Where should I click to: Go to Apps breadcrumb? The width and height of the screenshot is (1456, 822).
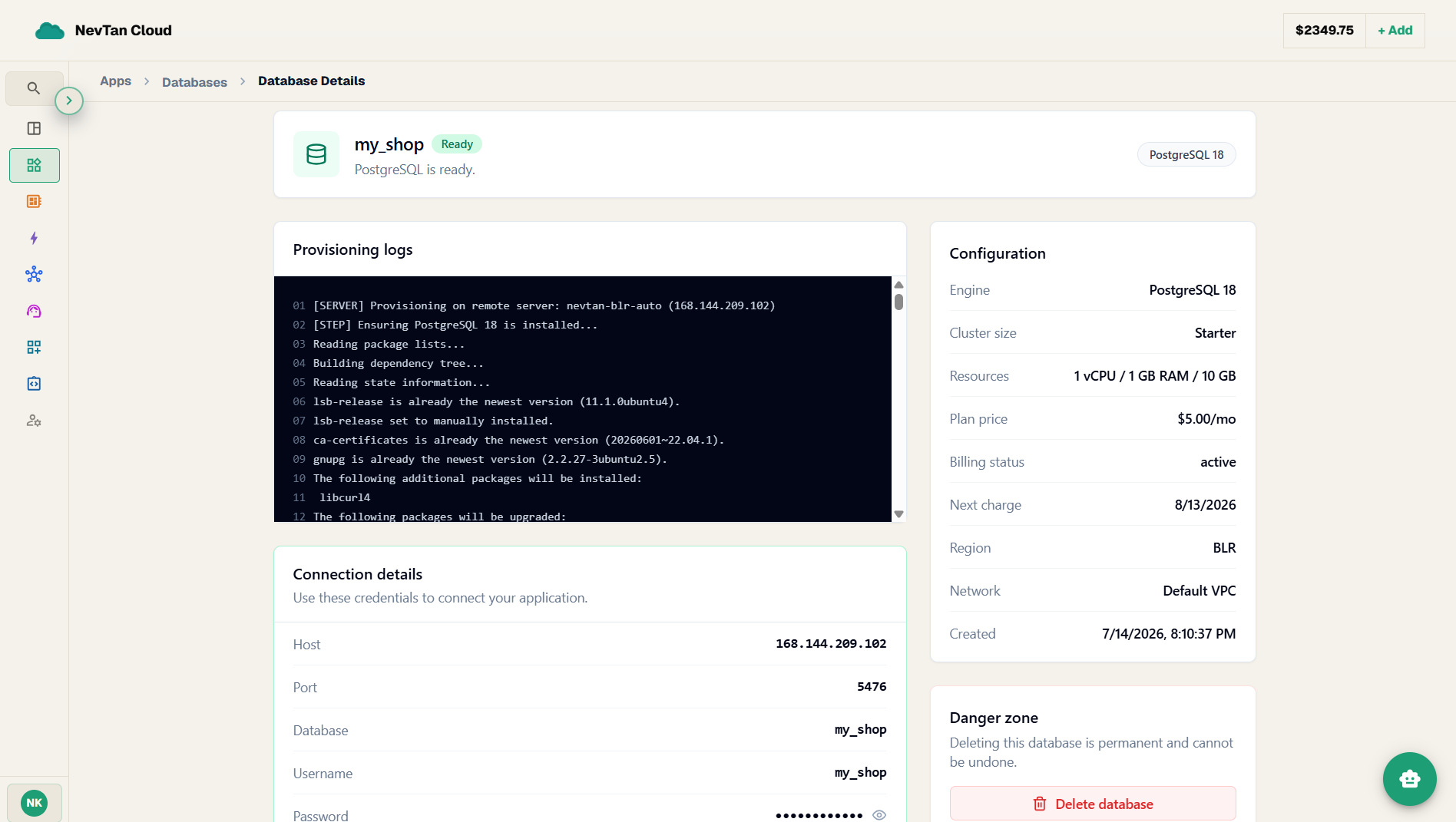[115, 81]
